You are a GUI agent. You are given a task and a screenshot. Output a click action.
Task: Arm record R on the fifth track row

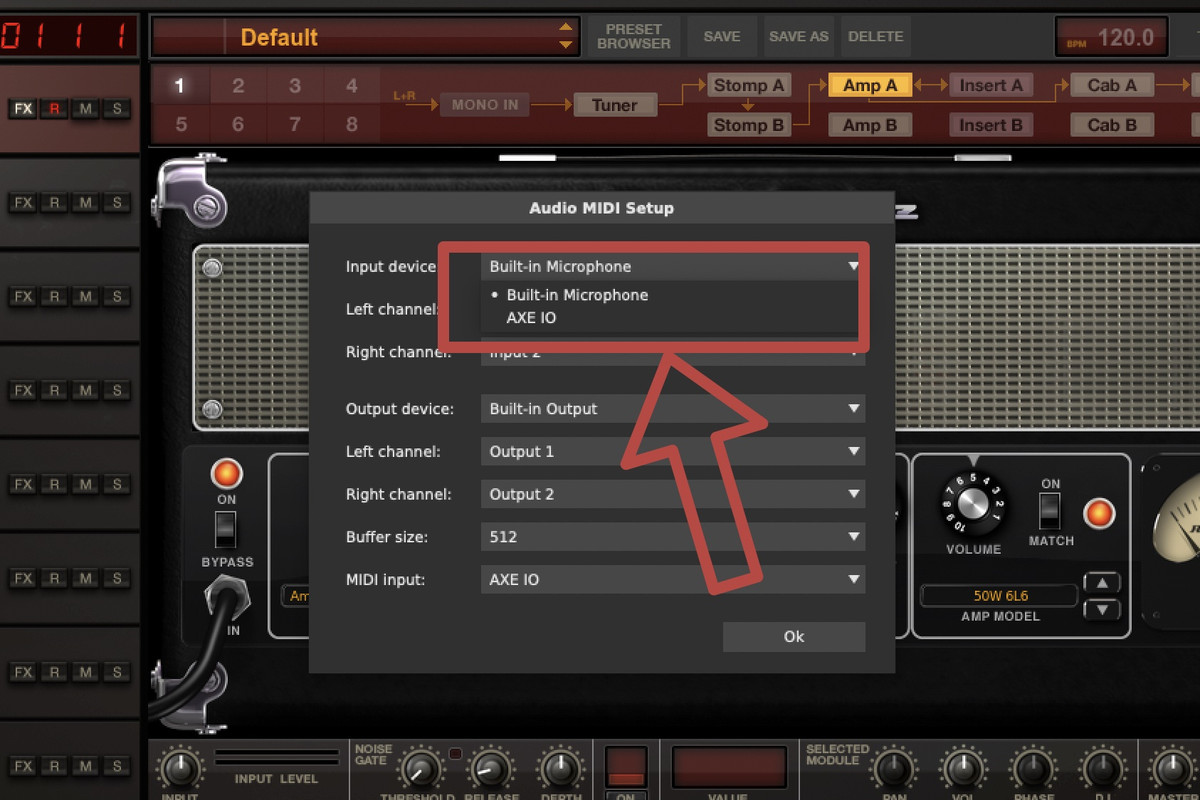55,484
